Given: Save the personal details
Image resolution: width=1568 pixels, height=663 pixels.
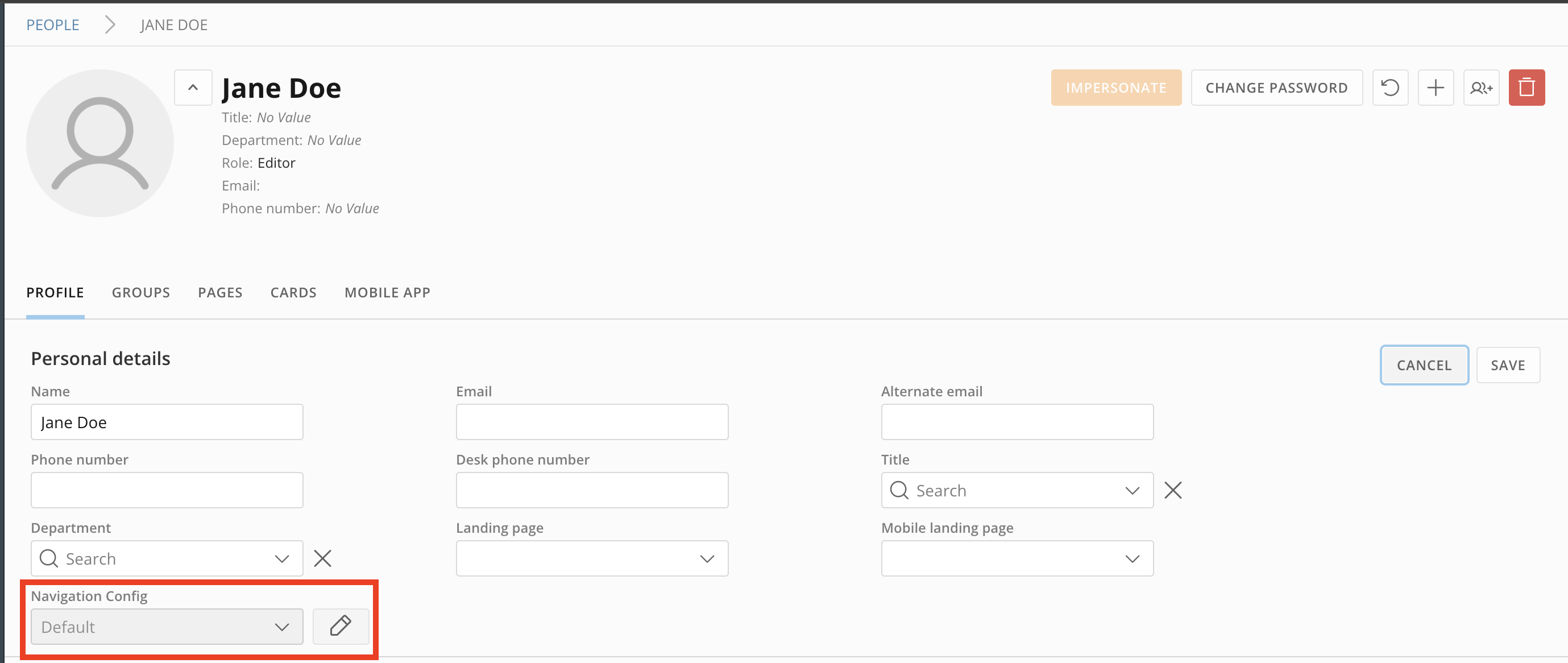Looking at the screenshot, I should tap(1508, 365).
